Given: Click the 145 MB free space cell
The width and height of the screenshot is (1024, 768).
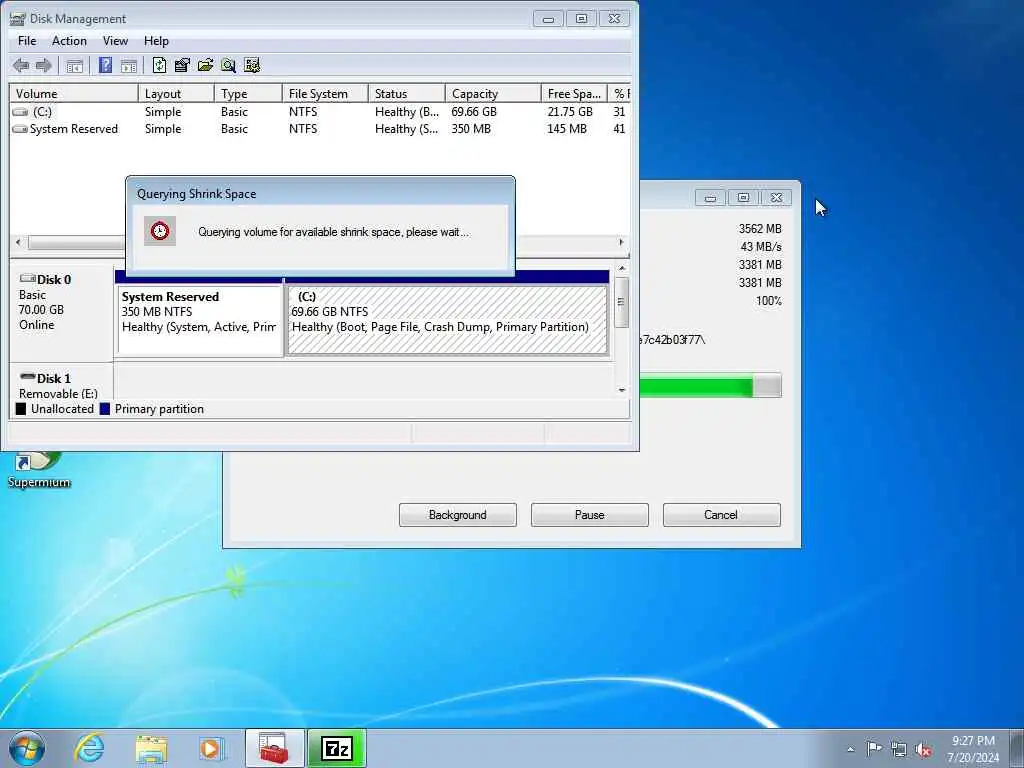Looking at the screenshot, I should 567,129.
